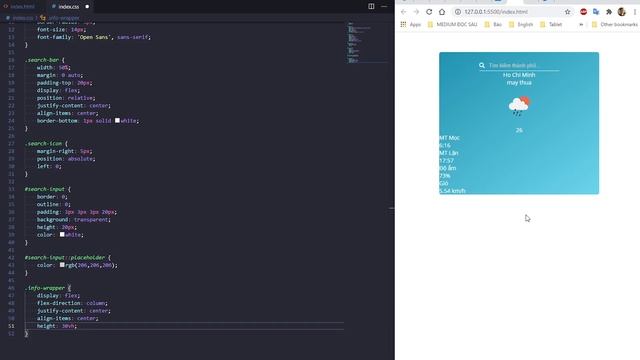
Task: Open the Extensions puzzle icon
Action: pyautogui.click(x=609, y=12)
